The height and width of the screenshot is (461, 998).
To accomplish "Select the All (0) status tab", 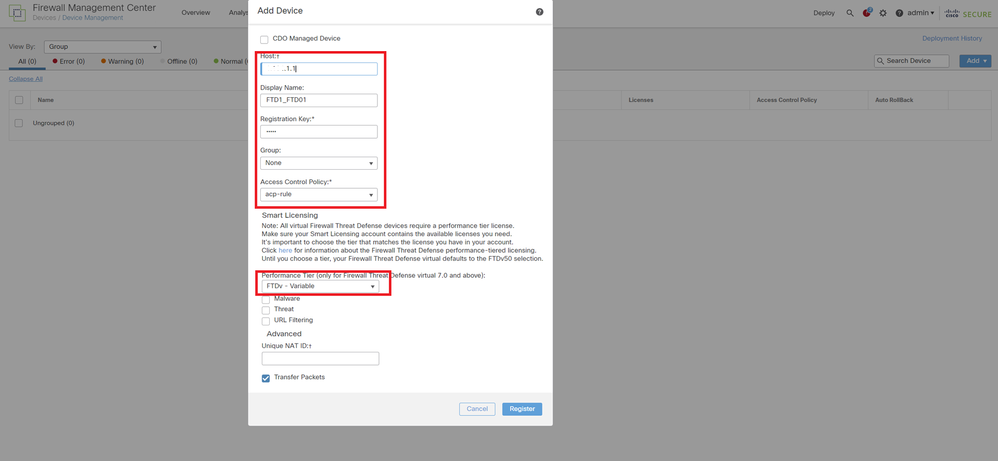I will pos(27,62).
